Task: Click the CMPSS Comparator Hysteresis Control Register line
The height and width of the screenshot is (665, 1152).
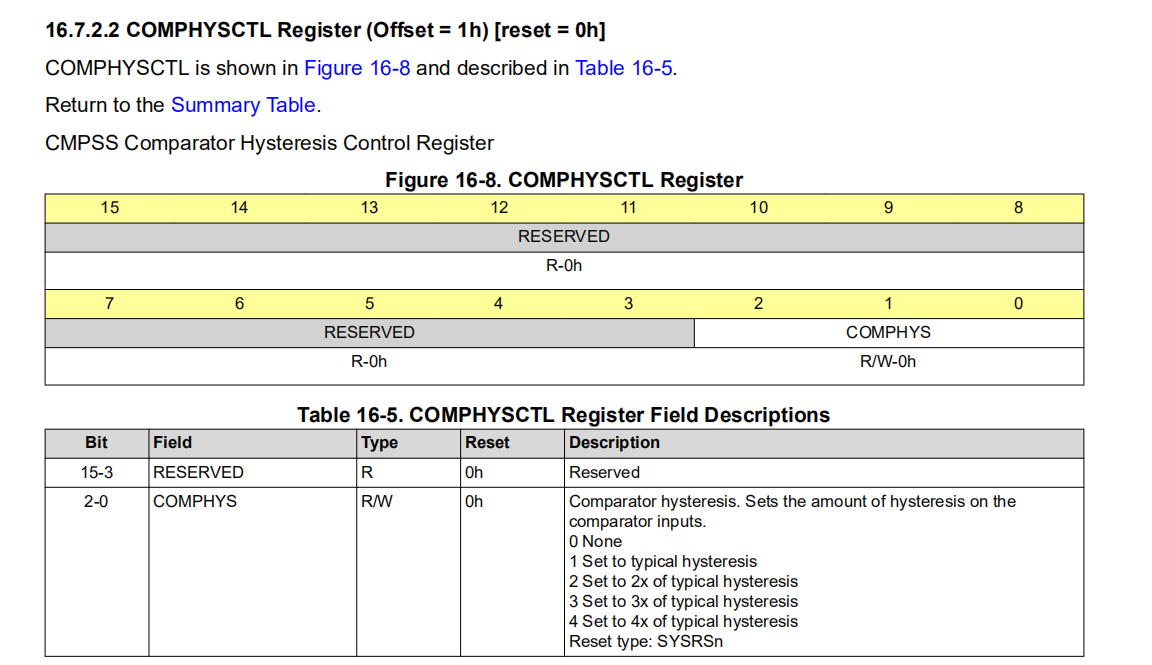Action: (270, 143)
